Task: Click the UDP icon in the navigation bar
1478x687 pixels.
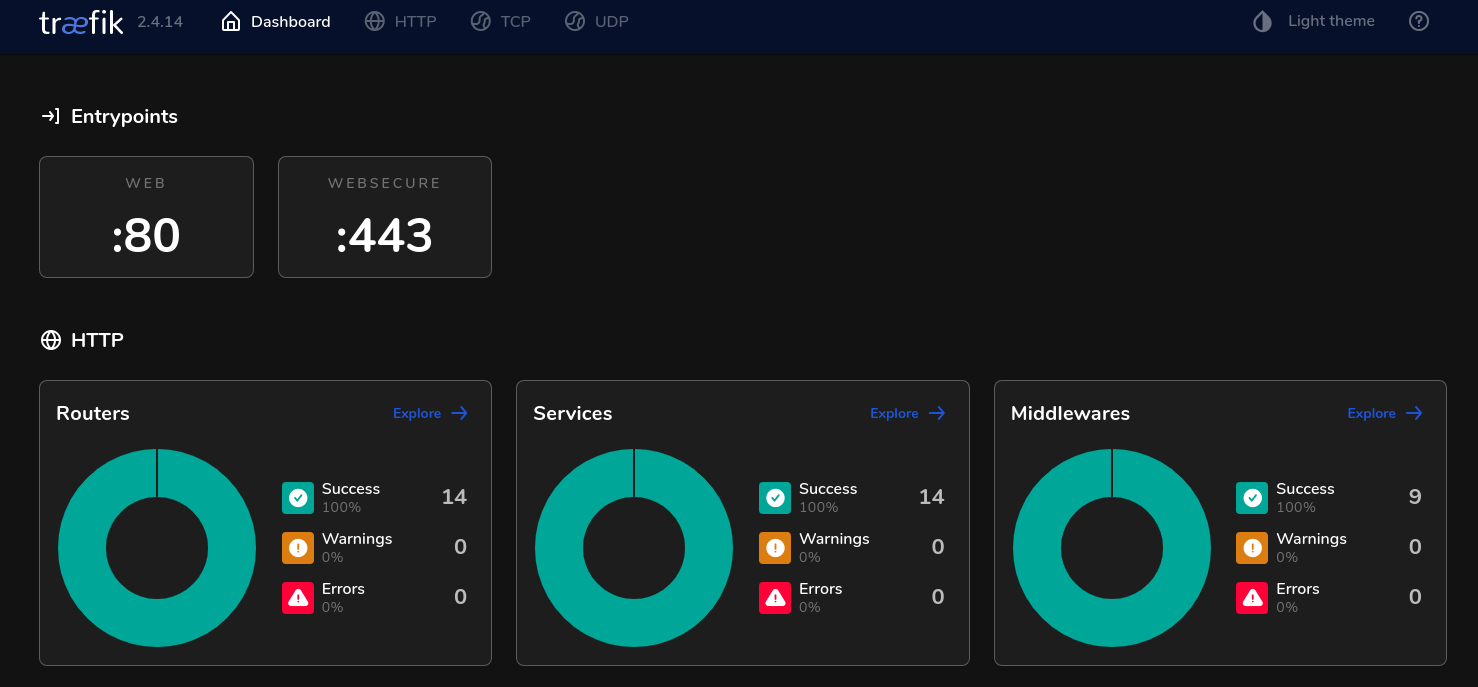Action: click(574, 20)
